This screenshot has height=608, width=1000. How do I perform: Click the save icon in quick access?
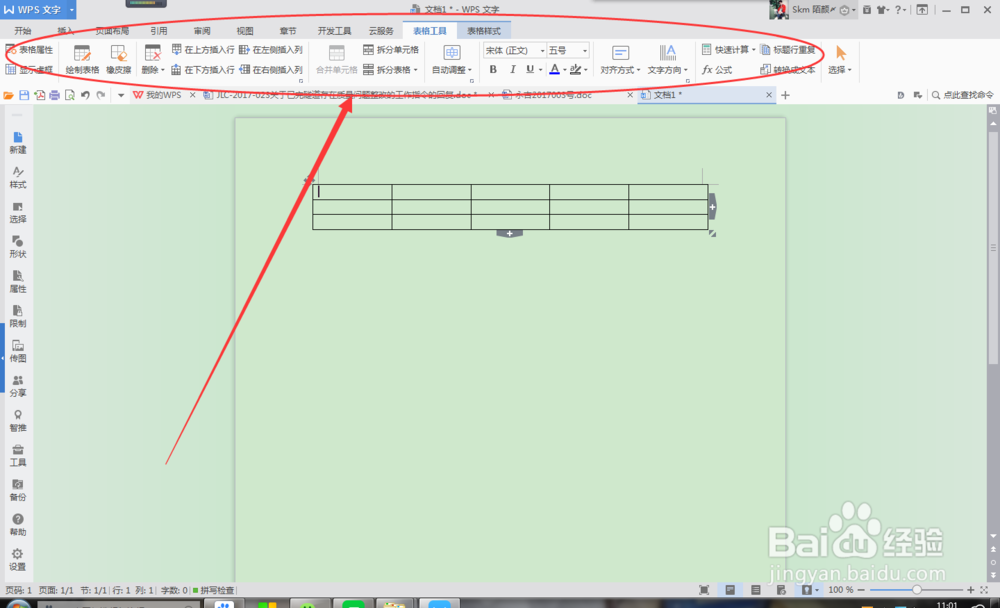click(24, 95)
